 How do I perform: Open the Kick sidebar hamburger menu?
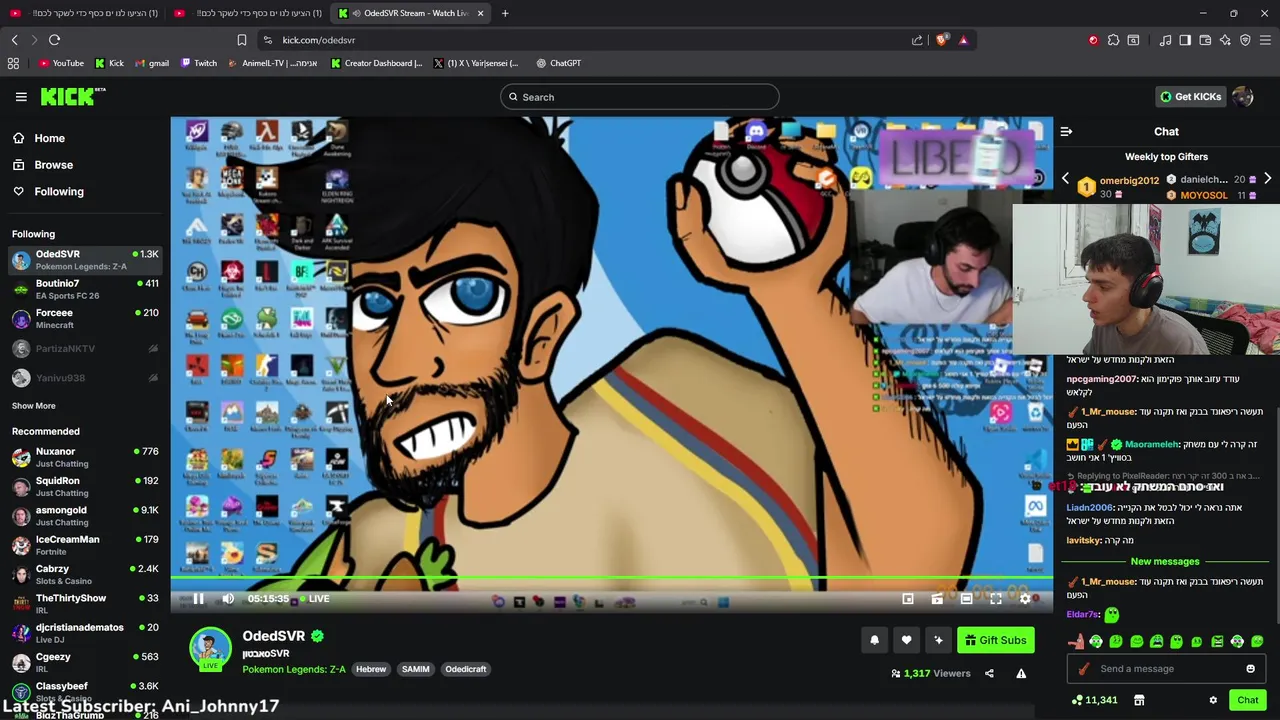point(21,97)
